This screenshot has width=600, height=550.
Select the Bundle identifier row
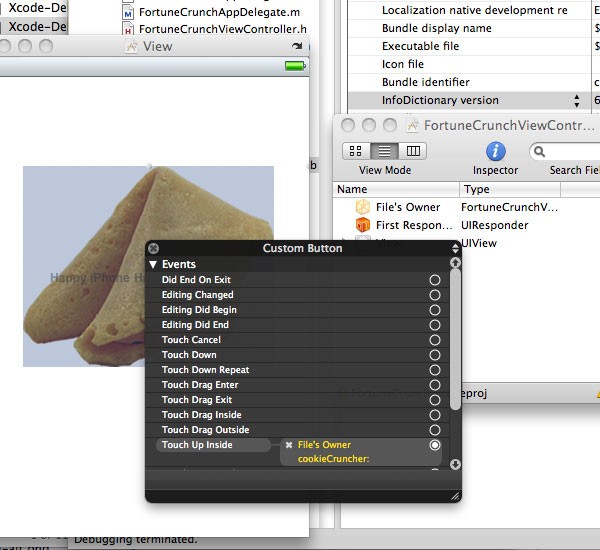474,82
